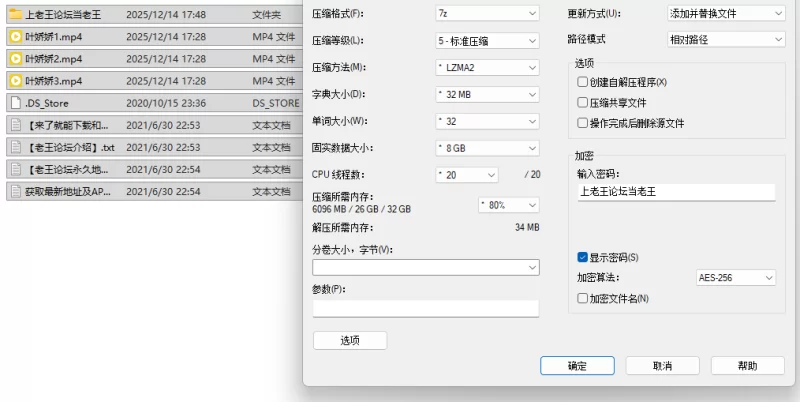This screenshot has width=800, height=402.
Task: Click the 【来了就能下载和... text document icon
Action: tap(16, 125)
